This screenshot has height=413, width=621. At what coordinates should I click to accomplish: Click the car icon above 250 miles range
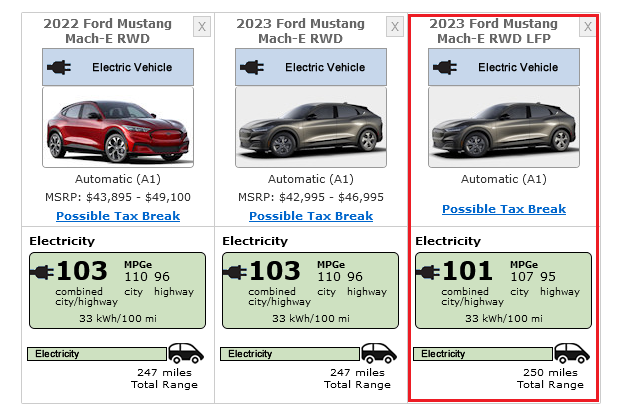click(572, 353)
